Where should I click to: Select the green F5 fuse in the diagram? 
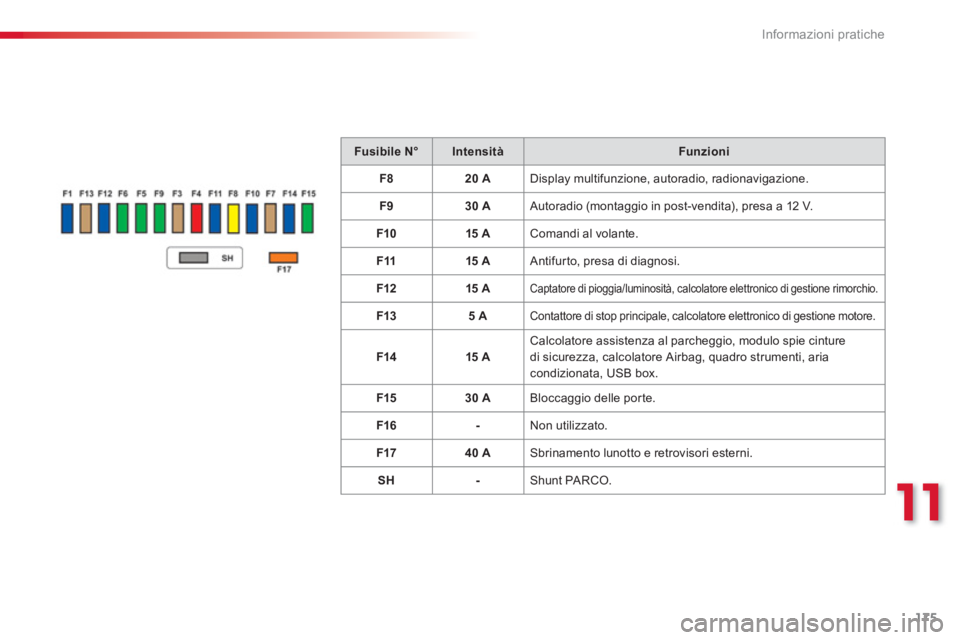(x=141, y=218)
